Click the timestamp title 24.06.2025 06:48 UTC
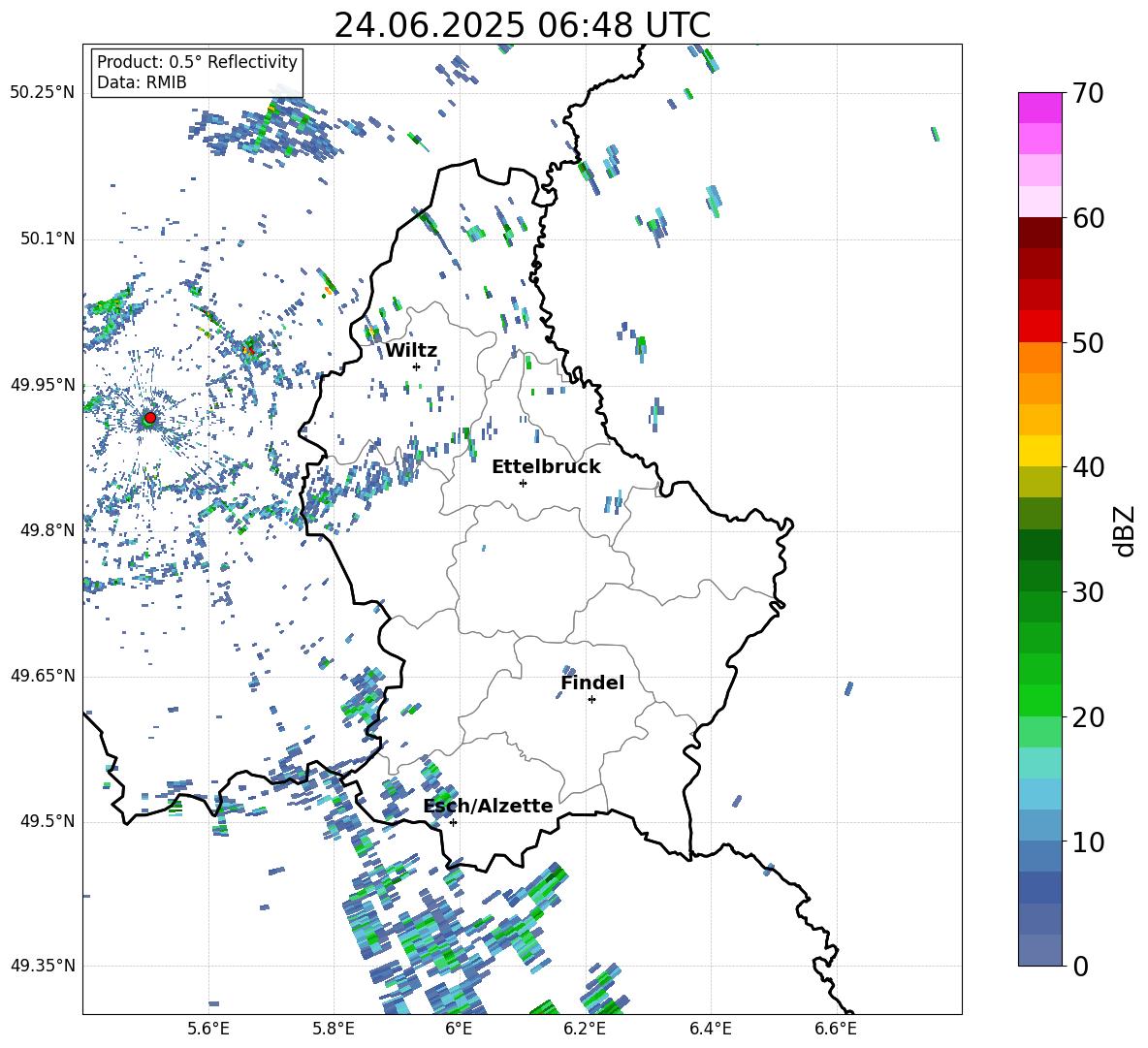 click(x=522, y=25)
